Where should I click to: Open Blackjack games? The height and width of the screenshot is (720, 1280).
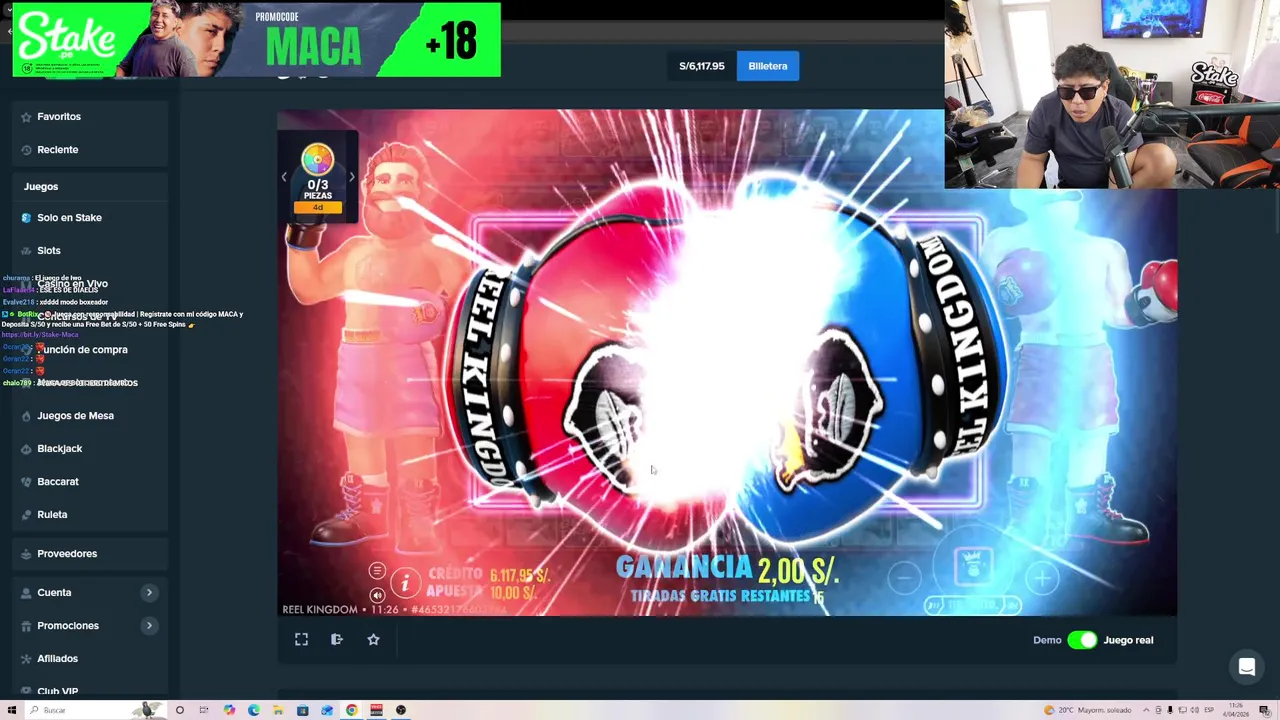click(x=59, y=449)
